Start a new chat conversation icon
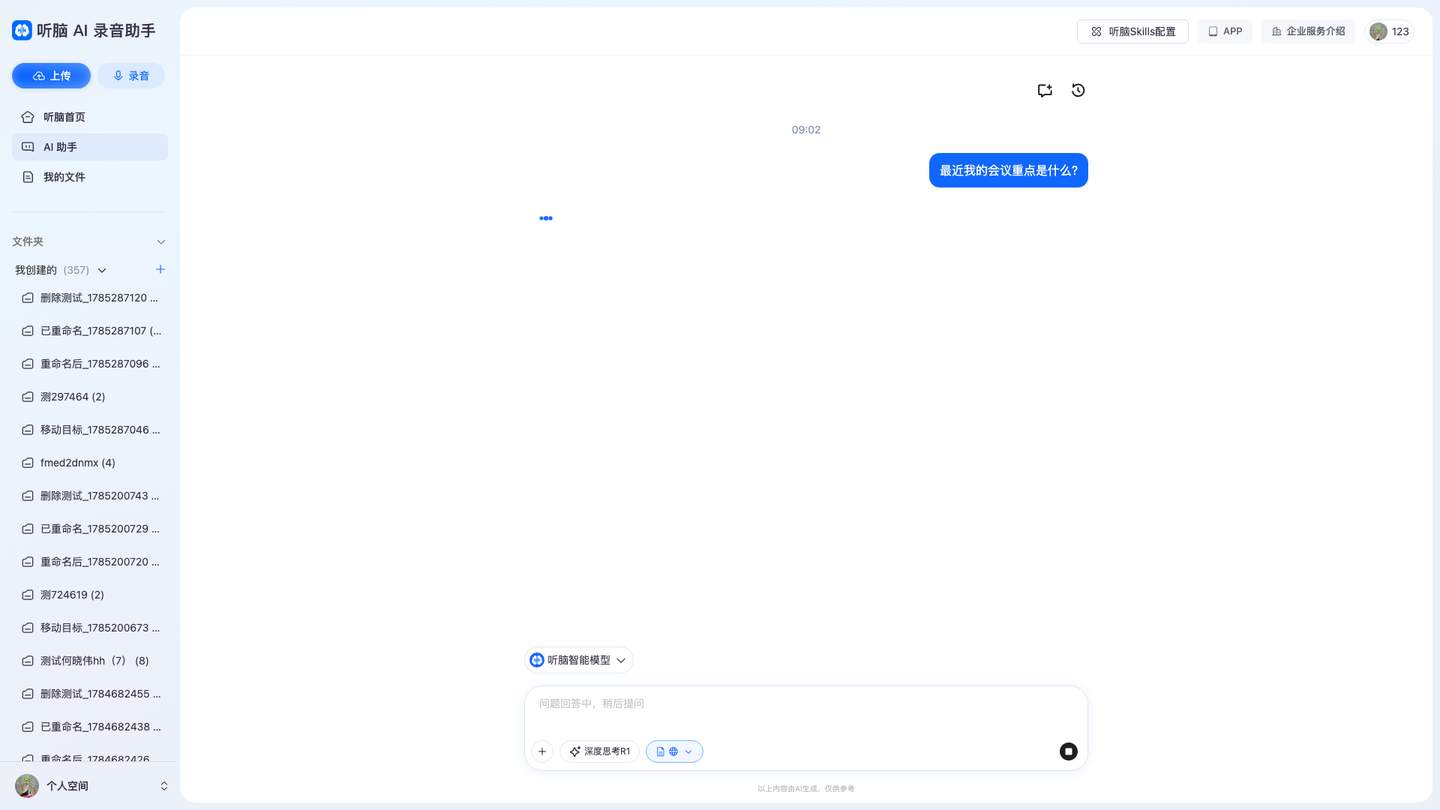This screenshot has width=1440, height=810. pos(1045,90)
